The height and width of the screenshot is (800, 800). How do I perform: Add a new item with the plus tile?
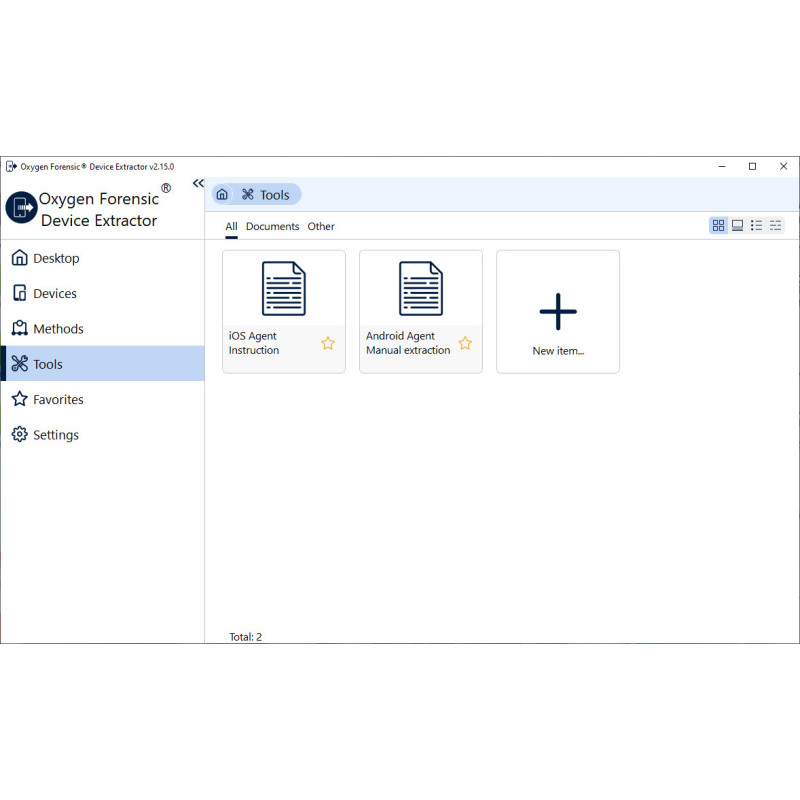[x=558, y=311]
